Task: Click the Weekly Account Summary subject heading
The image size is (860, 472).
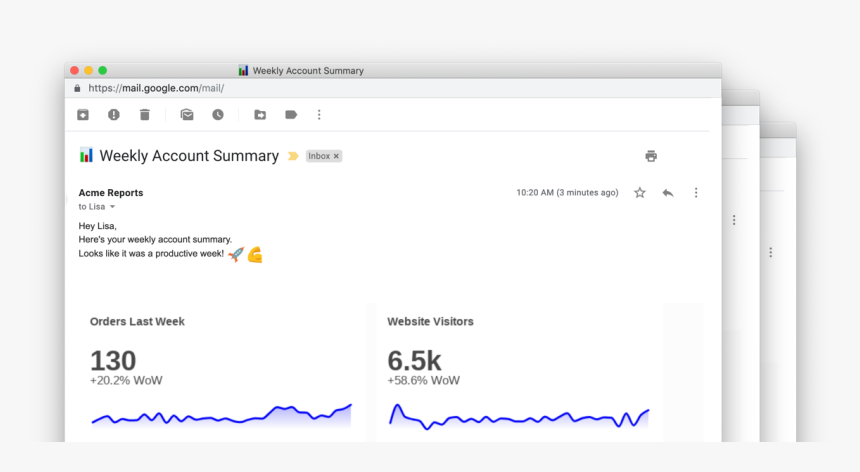Action: [189, 156]
